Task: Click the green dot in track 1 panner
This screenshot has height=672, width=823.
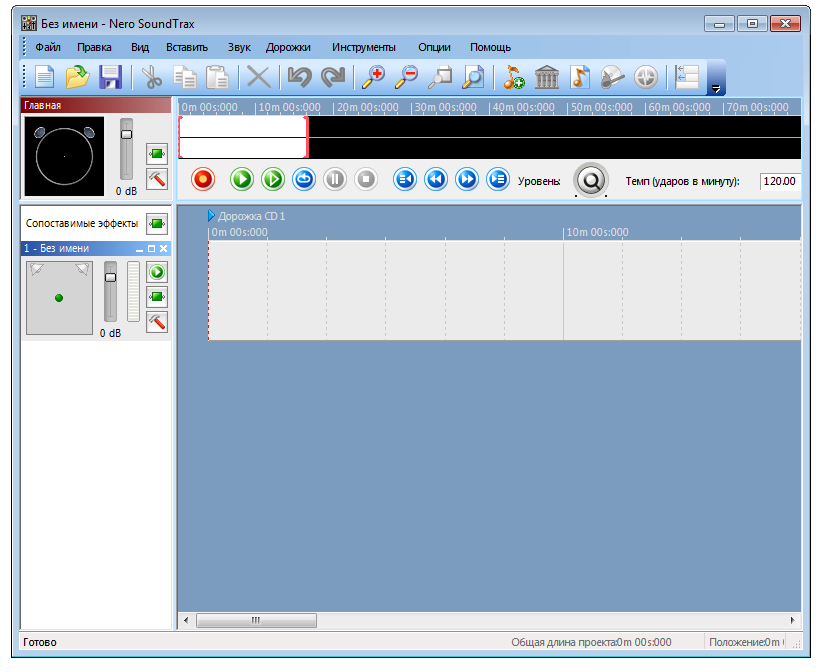Action: pyautogui.click(x=59, y=298)
